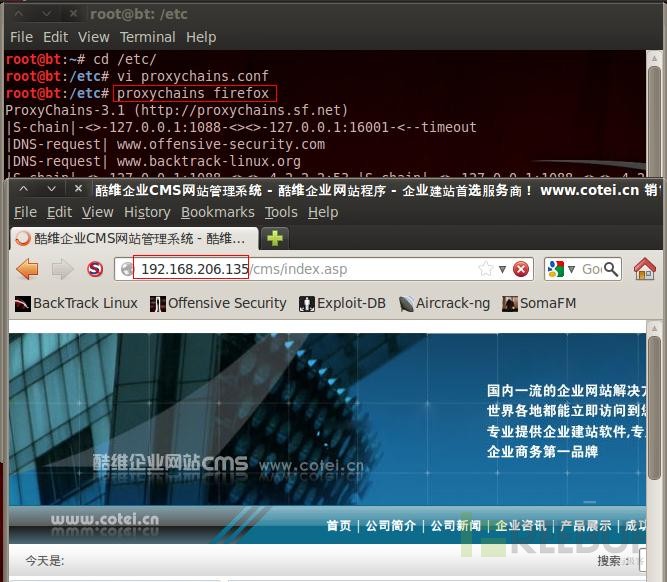
Task: Click the search magnifier icon
Action: click(x=611, y=269)
